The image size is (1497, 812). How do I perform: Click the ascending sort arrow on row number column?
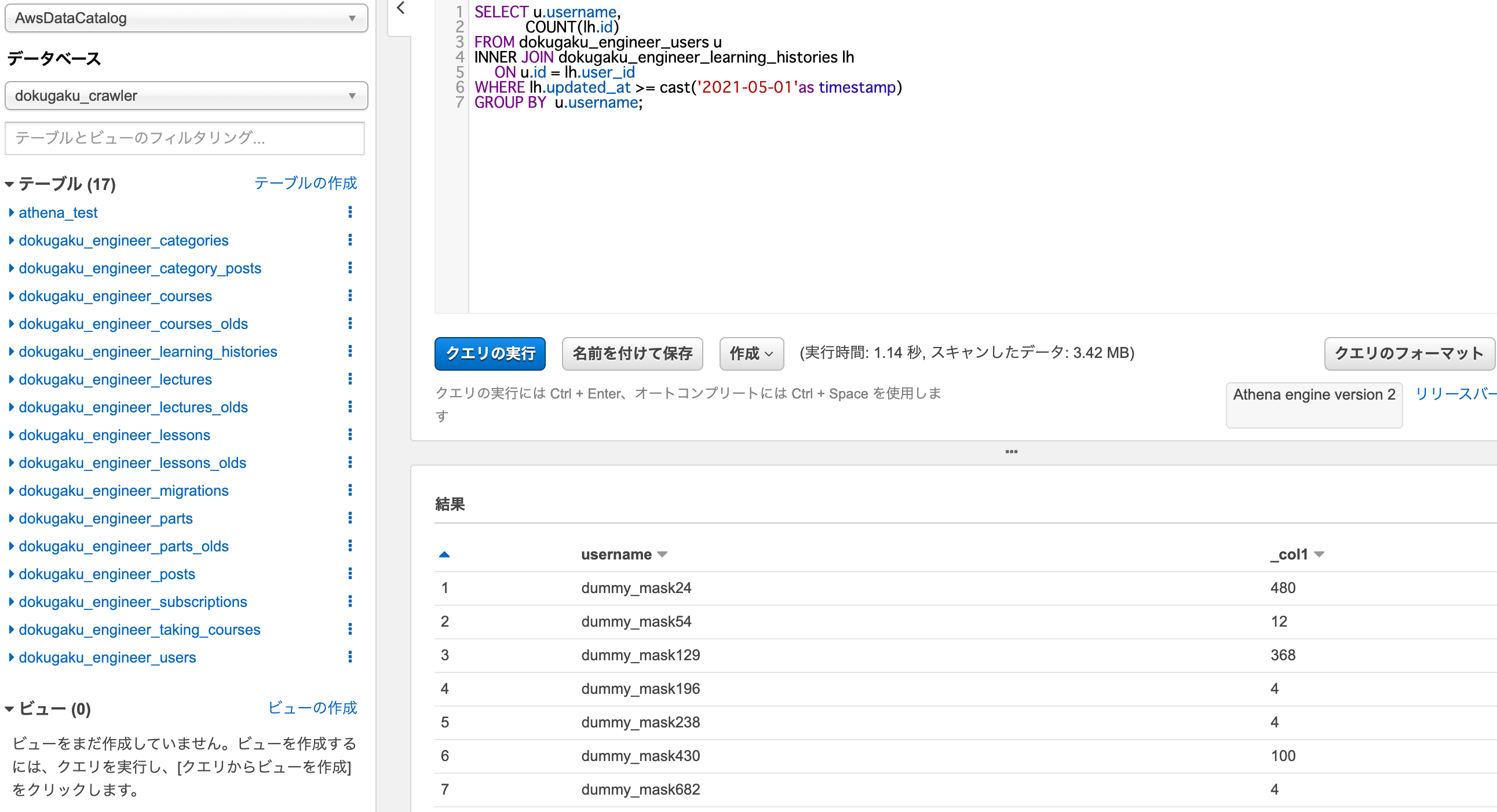[x=444, y=554]
